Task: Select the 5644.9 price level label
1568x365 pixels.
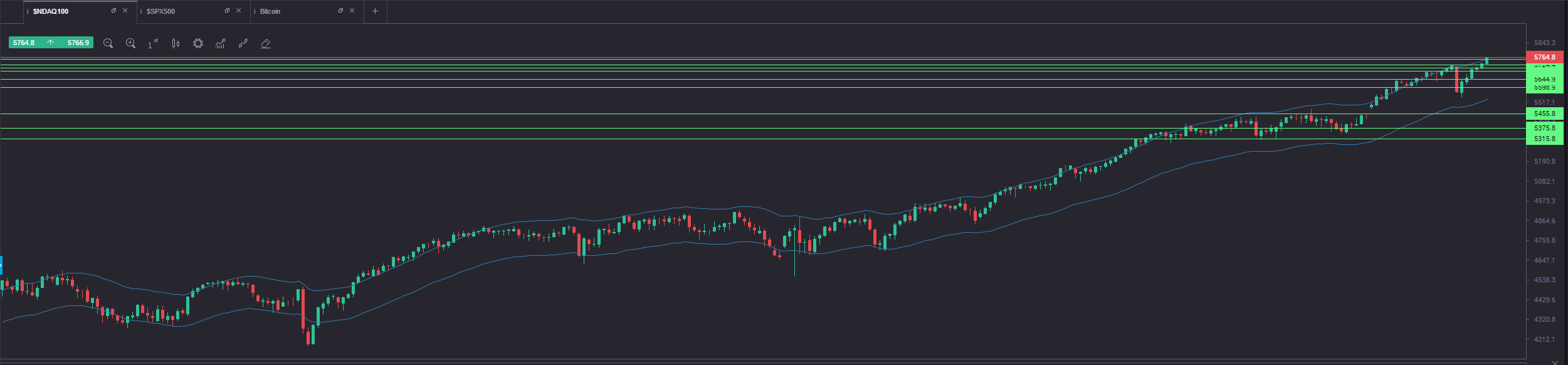Action: [x=1544, y=80]
